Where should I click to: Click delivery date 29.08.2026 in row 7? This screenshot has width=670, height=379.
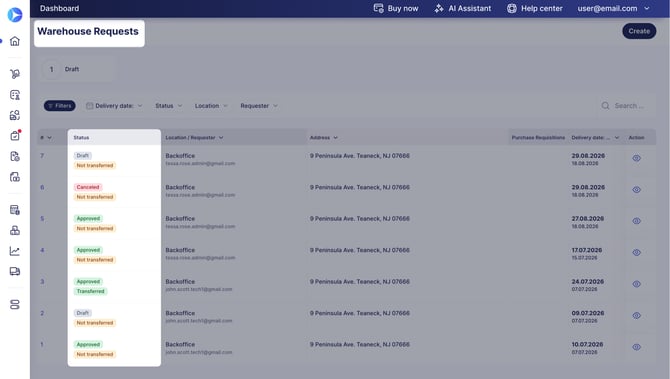(588, 156)
